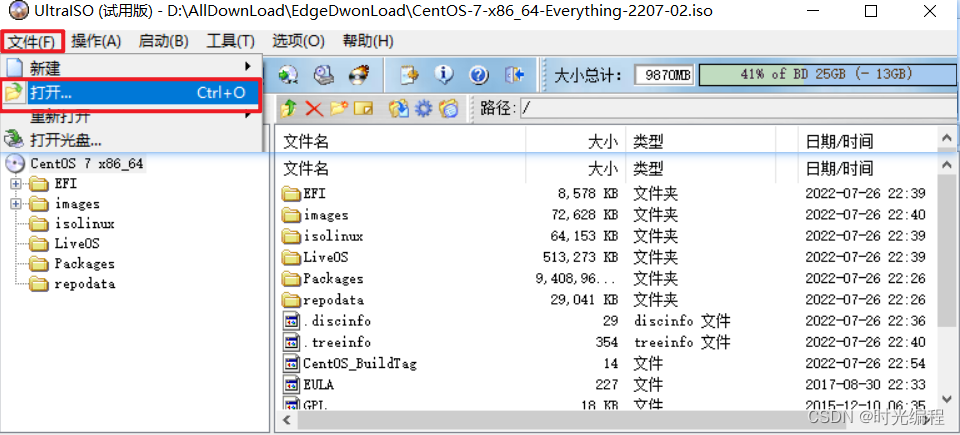Select Packages in the left tree
960x435 pixels.
[x=84, y=264]
